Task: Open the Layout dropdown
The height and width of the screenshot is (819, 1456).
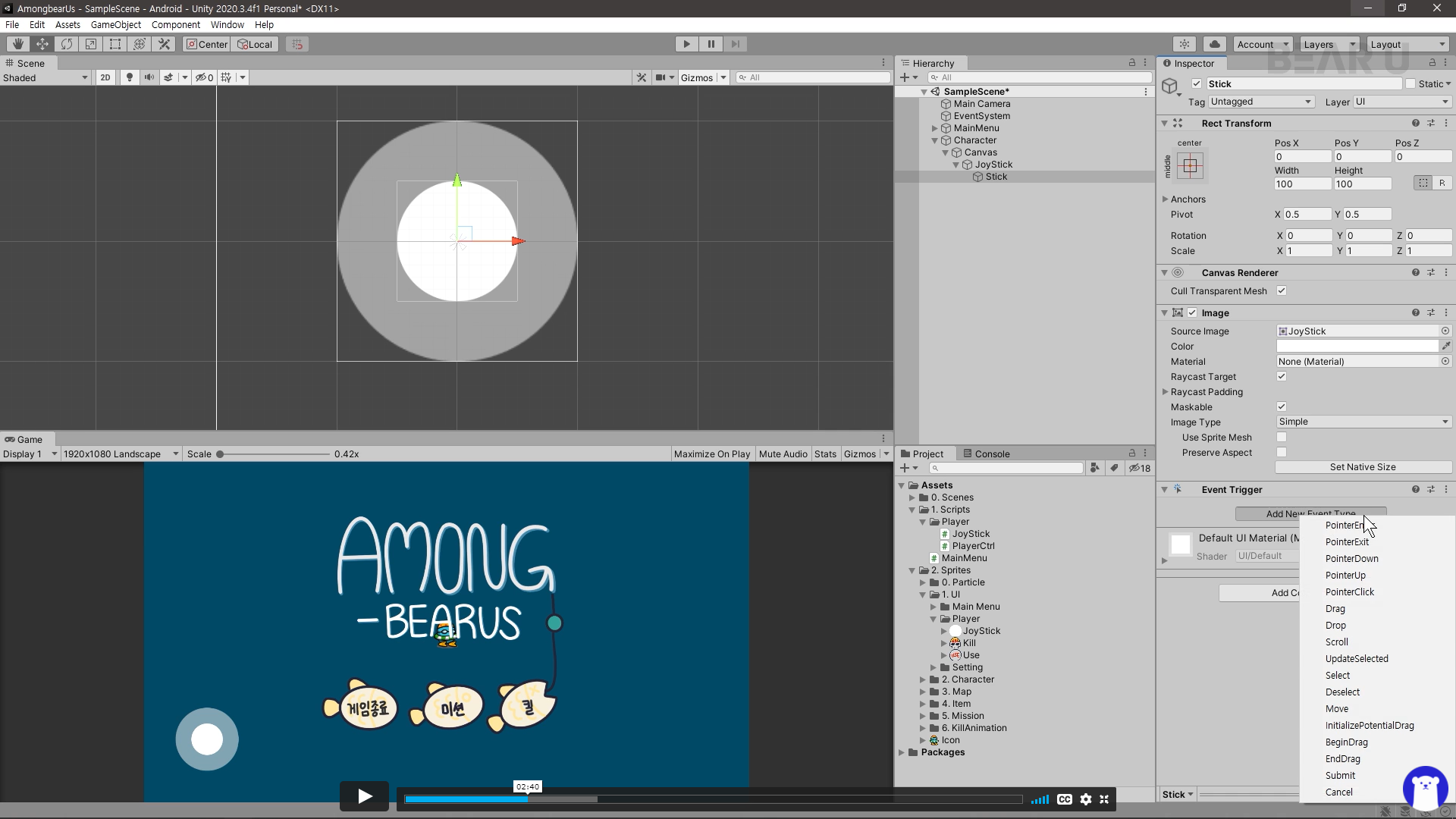Action: 1408,44
